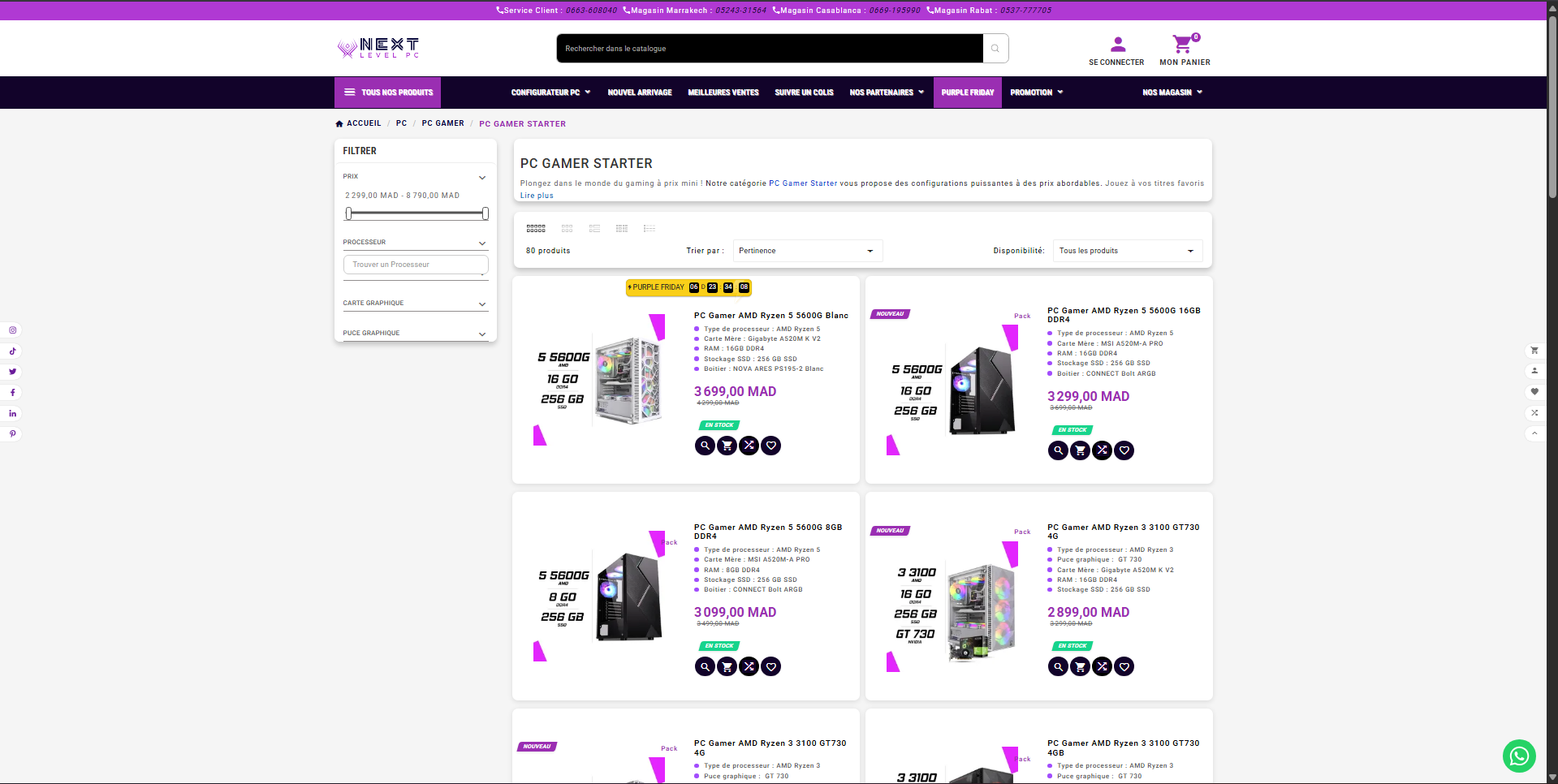Expand the Carte Graphique filter section
1558x784 pixels.
click(x=415, y=304)
